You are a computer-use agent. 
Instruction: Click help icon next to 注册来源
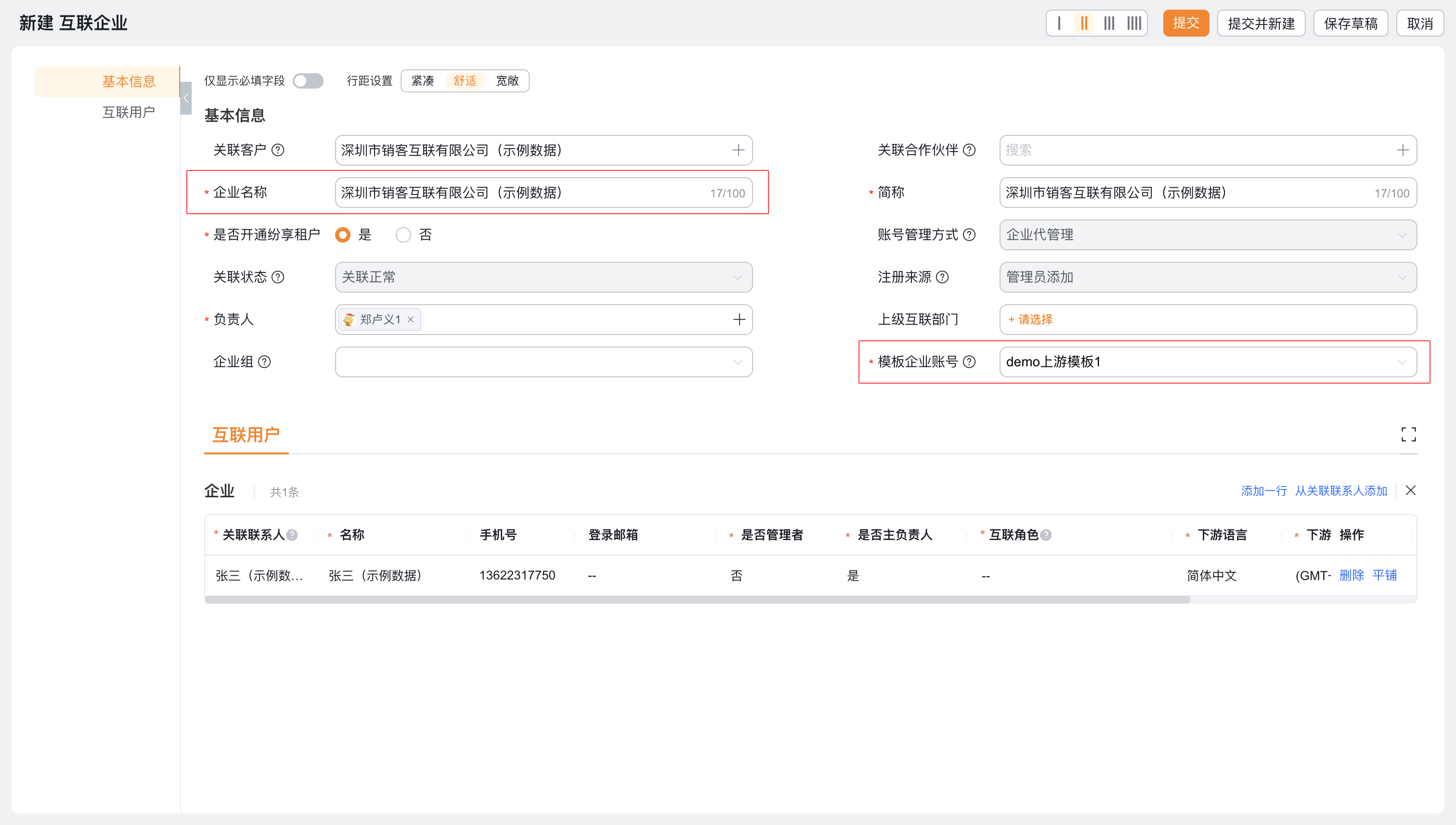942,277
